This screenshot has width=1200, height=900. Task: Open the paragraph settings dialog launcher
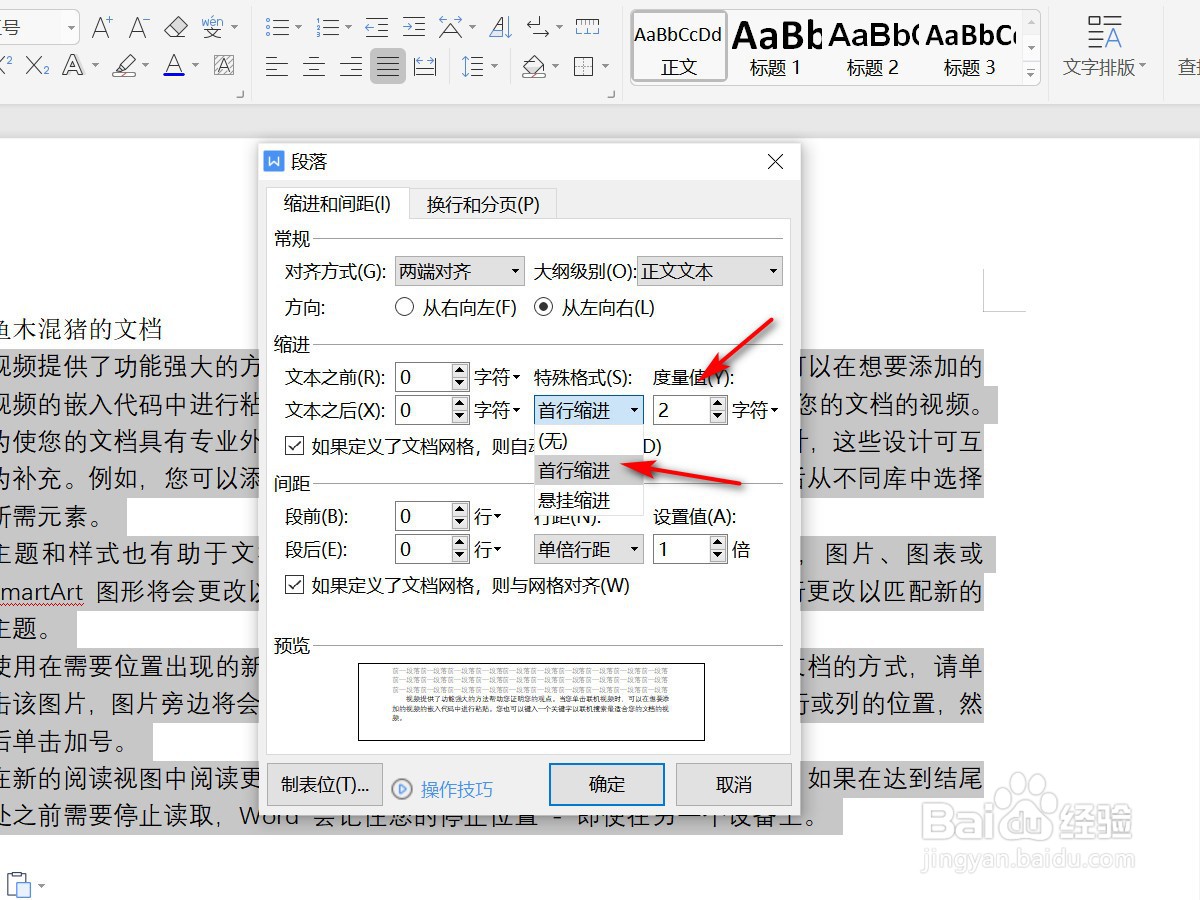click(x=613, y=95)
